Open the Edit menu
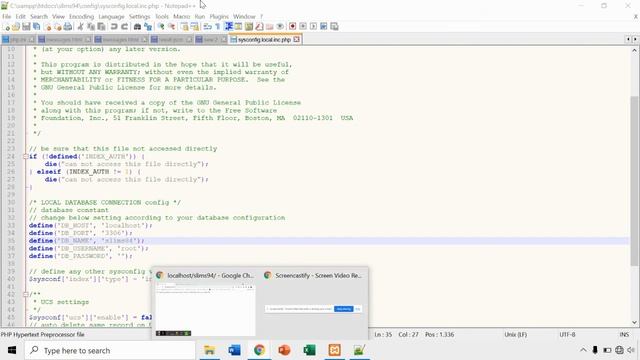This screenshot has height=360, width=640. pyautogui.click(x=20, y=16)
